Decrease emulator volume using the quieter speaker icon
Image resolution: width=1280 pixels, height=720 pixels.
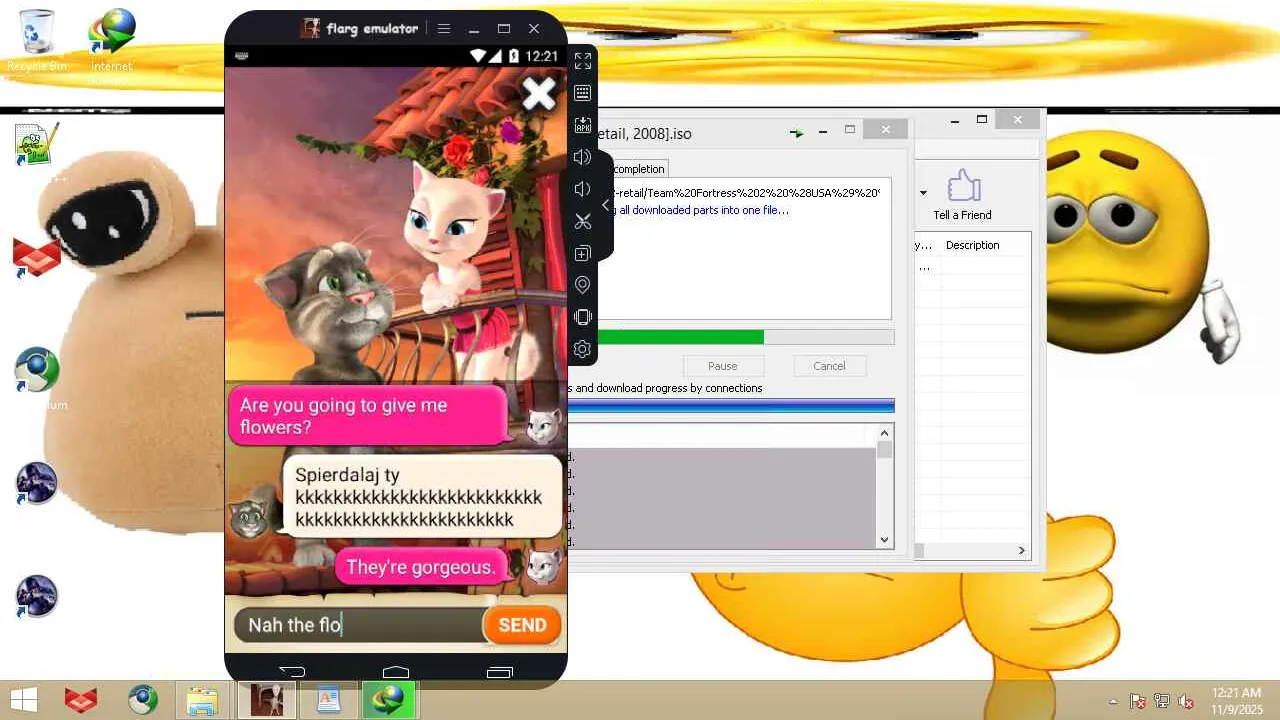[x=583, y=189]
